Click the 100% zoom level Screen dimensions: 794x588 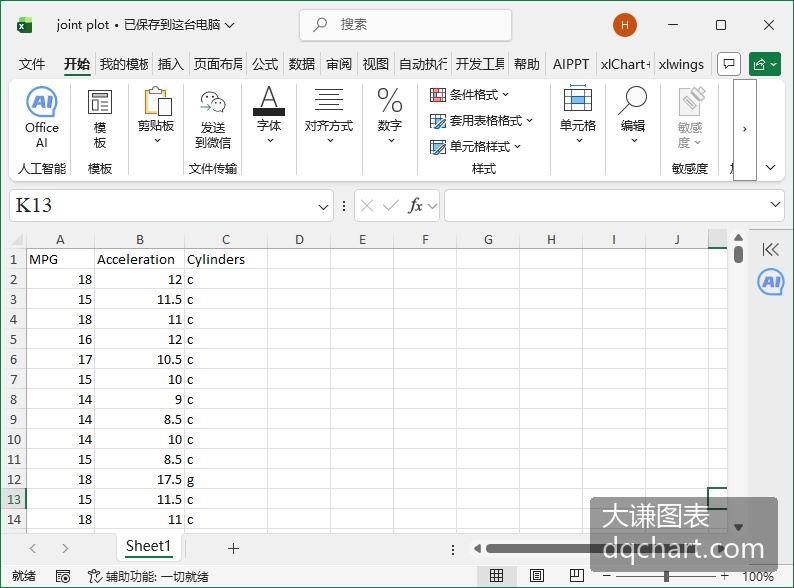click(x=758, y=576)
